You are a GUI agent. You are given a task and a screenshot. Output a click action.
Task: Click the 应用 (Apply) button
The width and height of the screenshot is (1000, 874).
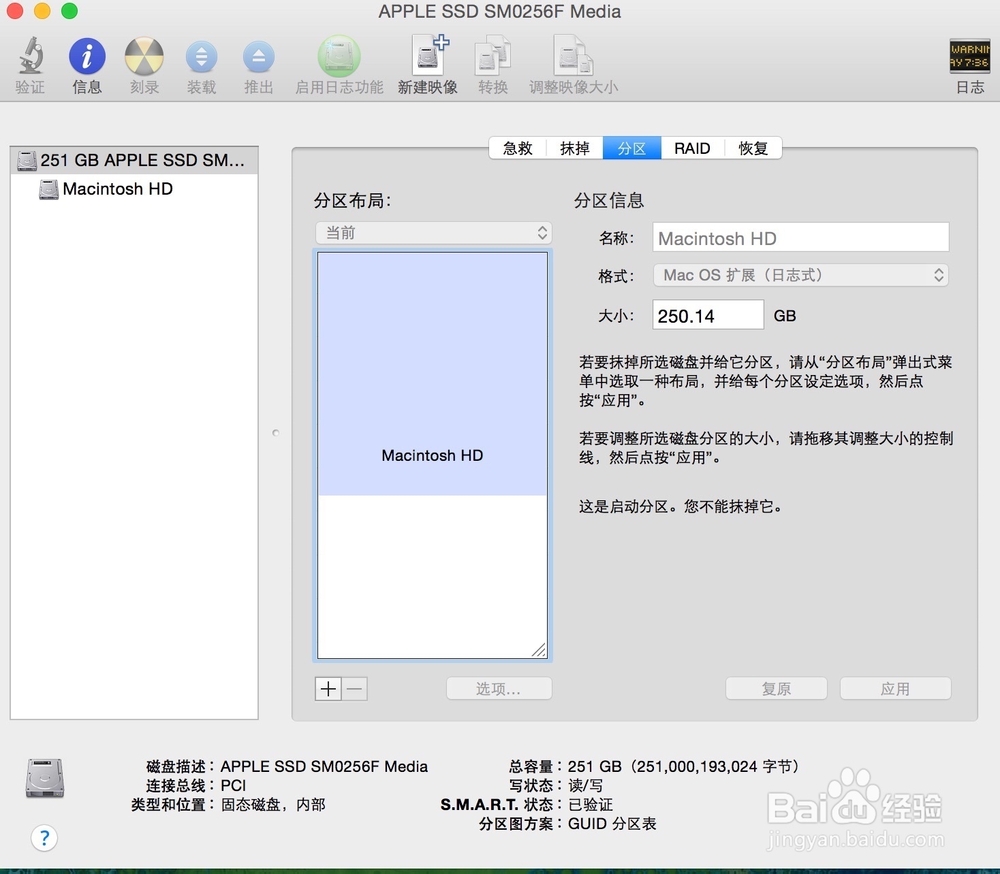click(895, 688)
